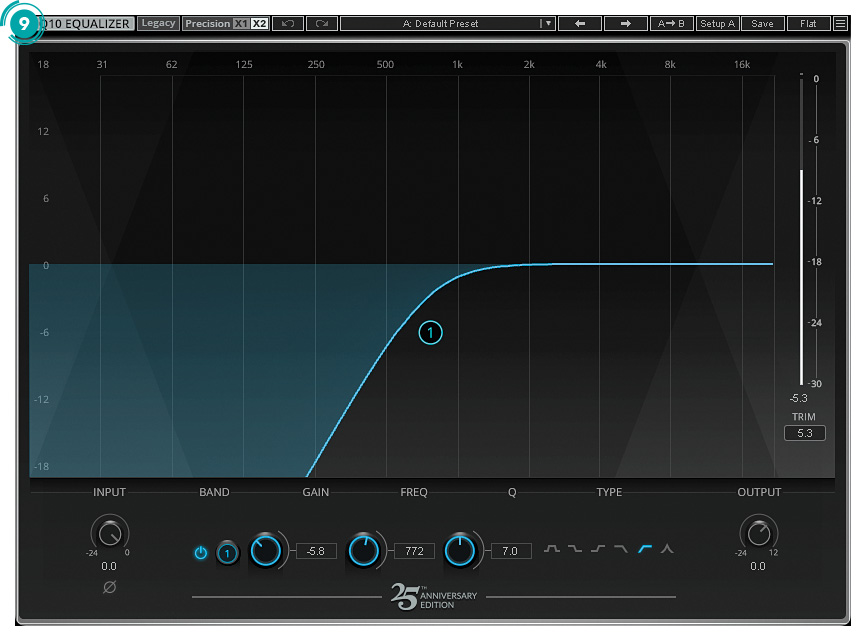Edit the gain value field -5.8
Image resolution: width=866 pixels, height=641 pixels.
coord(316,551)
